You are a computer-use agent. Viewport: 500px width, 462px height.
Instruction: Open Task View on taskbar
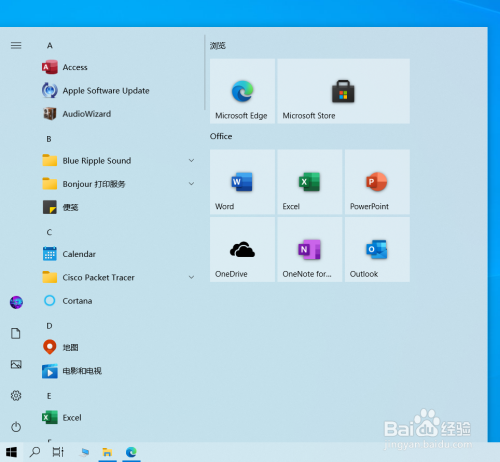[58, 452]
